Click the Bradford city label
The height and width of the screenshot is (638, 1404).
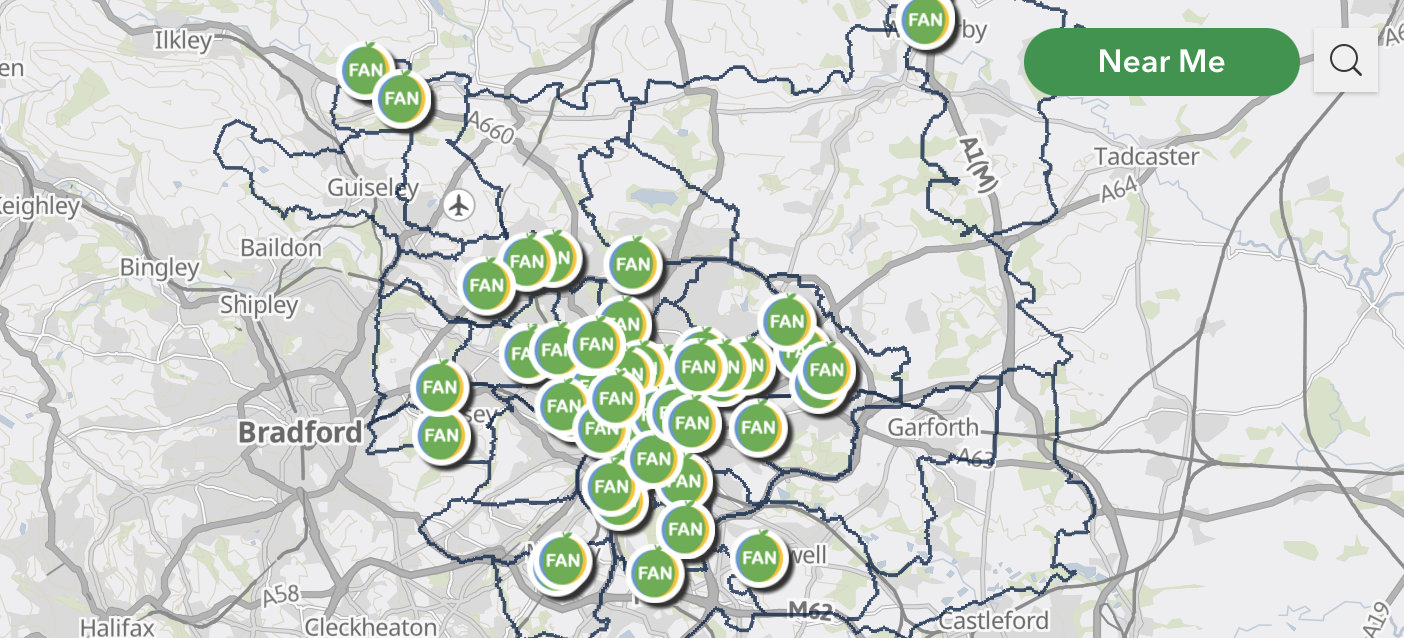[300, 433]
